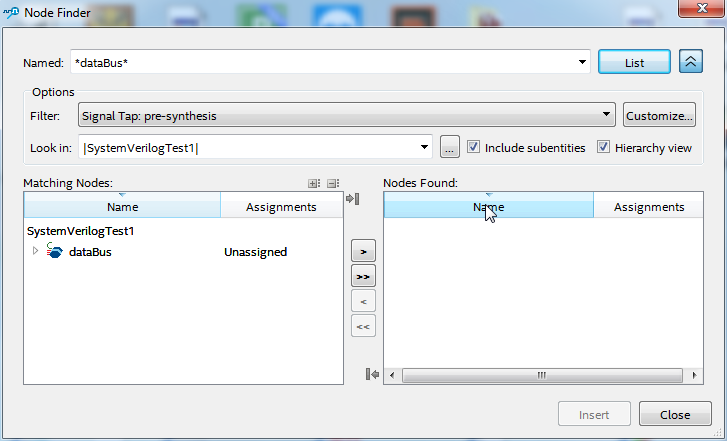This screenshot has width=727, height=441.
Task: Click the hide-left-panel arrow icon near Matching Nodes
Action: (353, 199)
